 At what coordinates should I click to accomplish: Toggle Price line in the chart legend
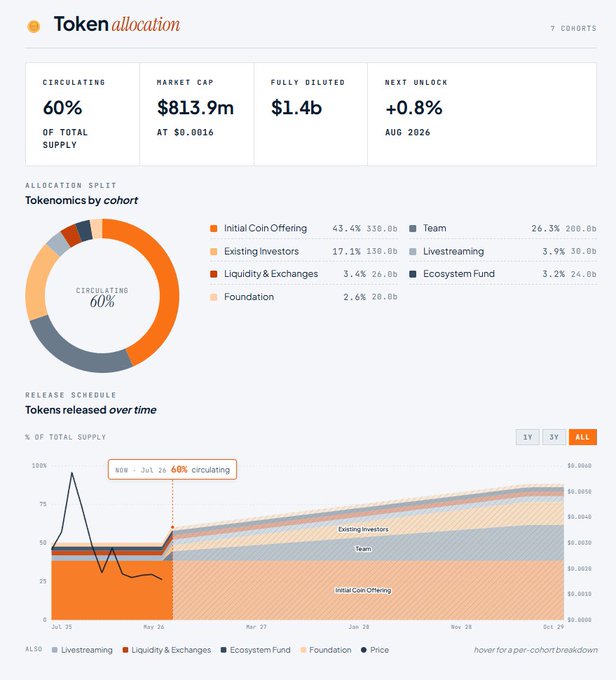click(375, 650)
